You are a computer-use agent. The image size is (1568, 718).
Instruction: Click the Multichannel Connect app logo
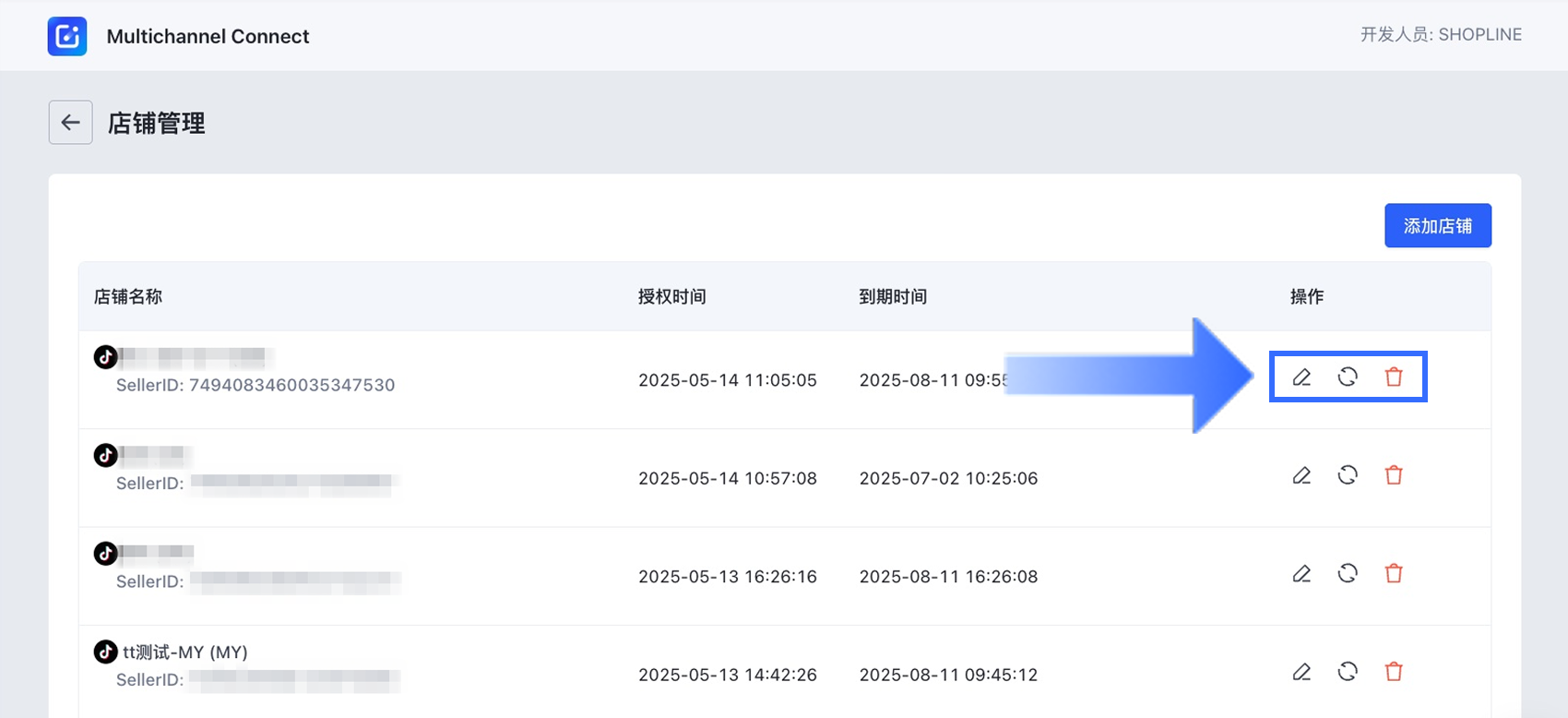point(67,36)
